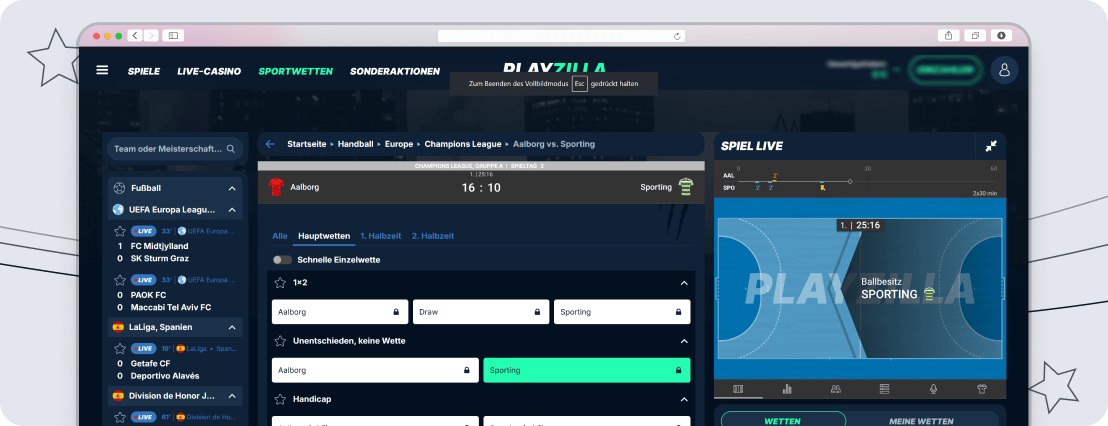Image resolution: width=1108 pixels, height=426 pixels.
Task: Favorite the PAOK FC match with its star
Action: (120, 280)
